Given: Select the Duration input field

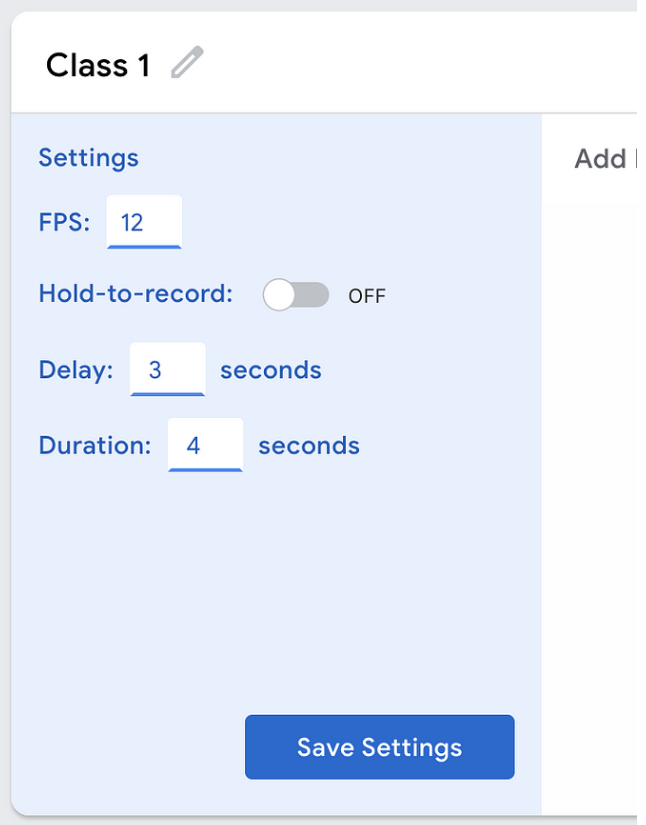Looking at the screenshot, I should pyautogui.click(x=205, y=445).
